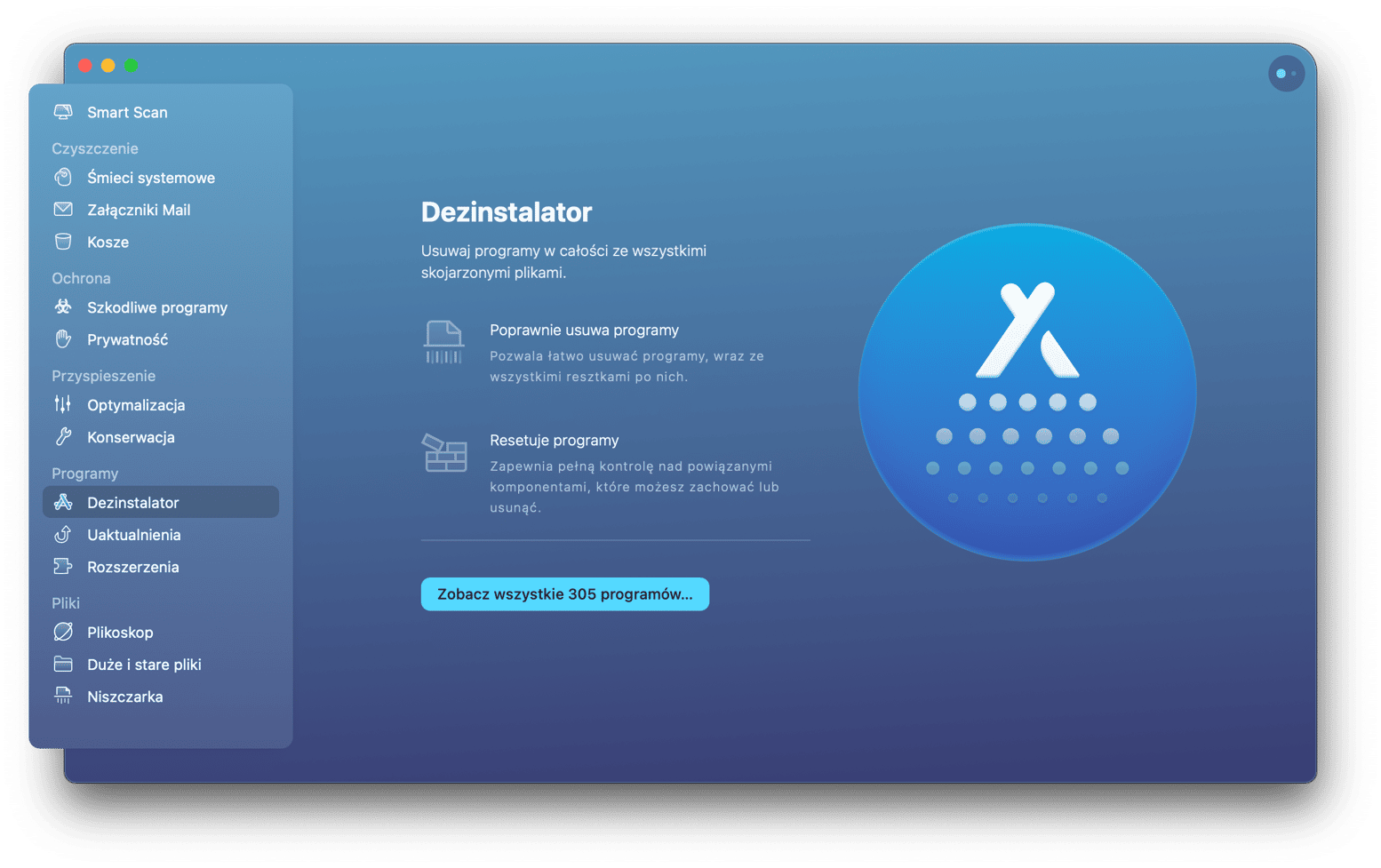This screenshot has height=868, width=1381.
Task: Select Duże i stare pliki
Action: tap(161, 665)
